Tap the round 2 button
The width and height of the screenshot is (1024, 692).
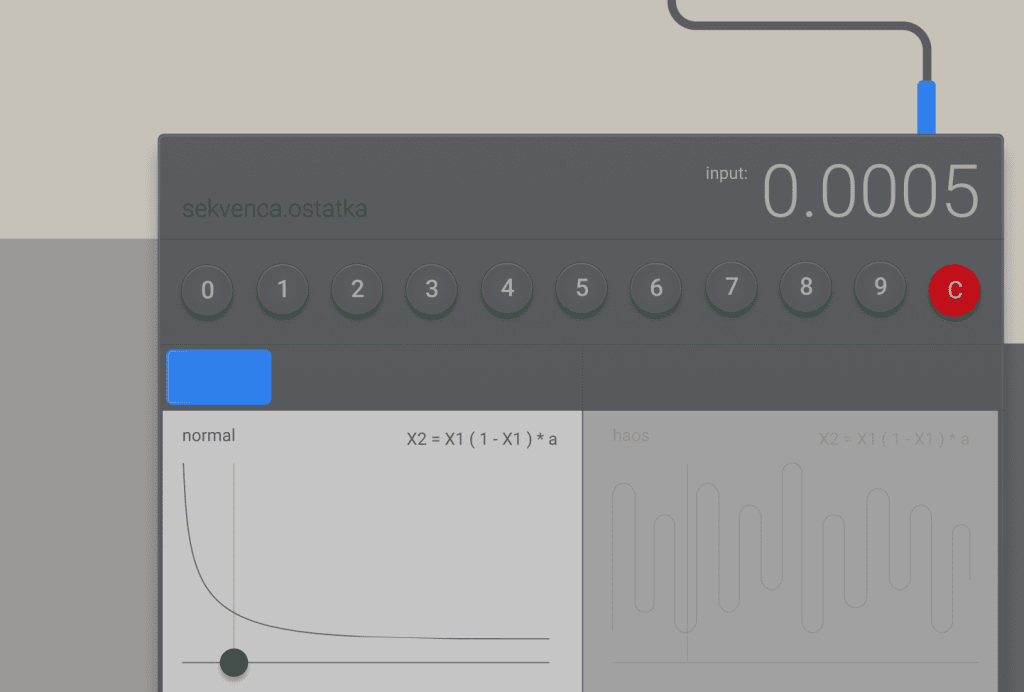point(357,290)
